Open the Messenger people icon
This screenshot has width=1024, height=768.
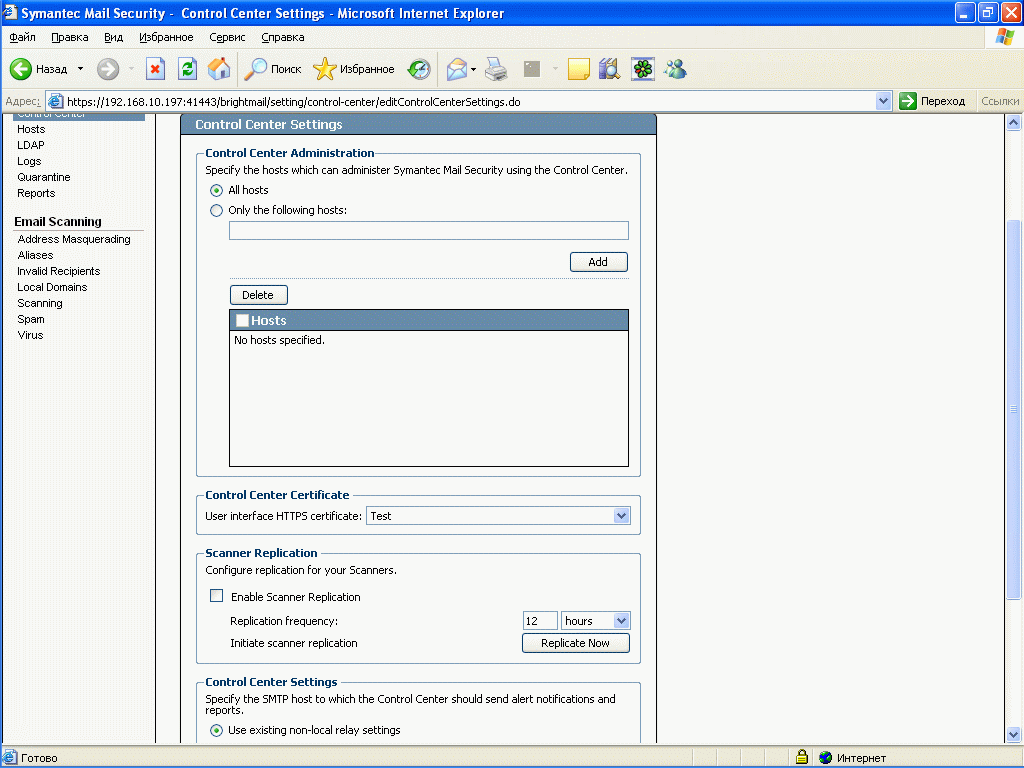point(675,69)
